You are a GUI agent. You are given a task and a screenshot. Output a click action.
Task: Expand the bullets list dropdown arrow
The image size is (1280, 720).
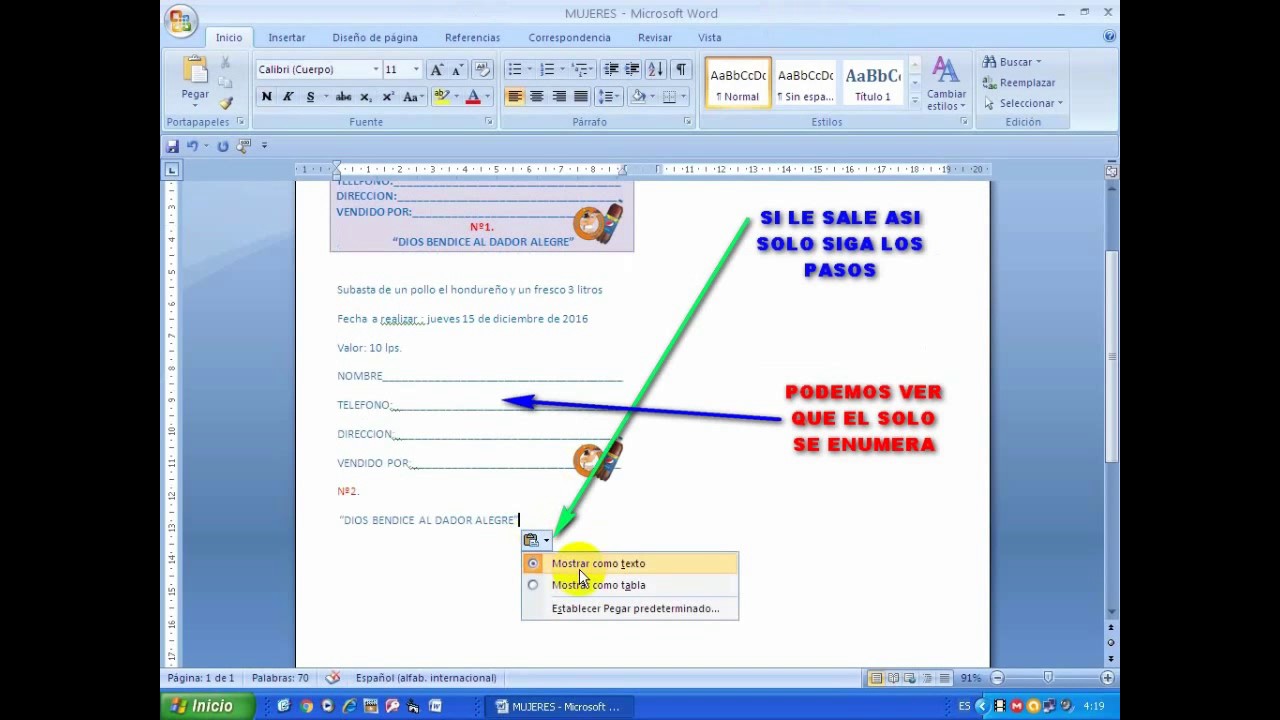coord(529,70)
